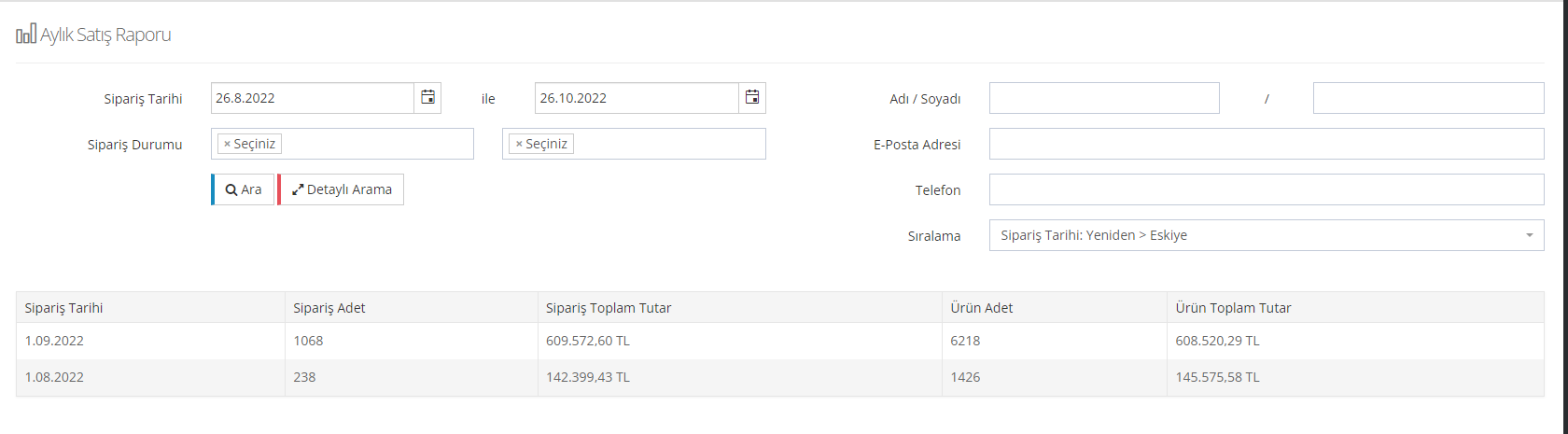Open the end date calendar picker icon
1568x434 pixels.
click(752, 98)
